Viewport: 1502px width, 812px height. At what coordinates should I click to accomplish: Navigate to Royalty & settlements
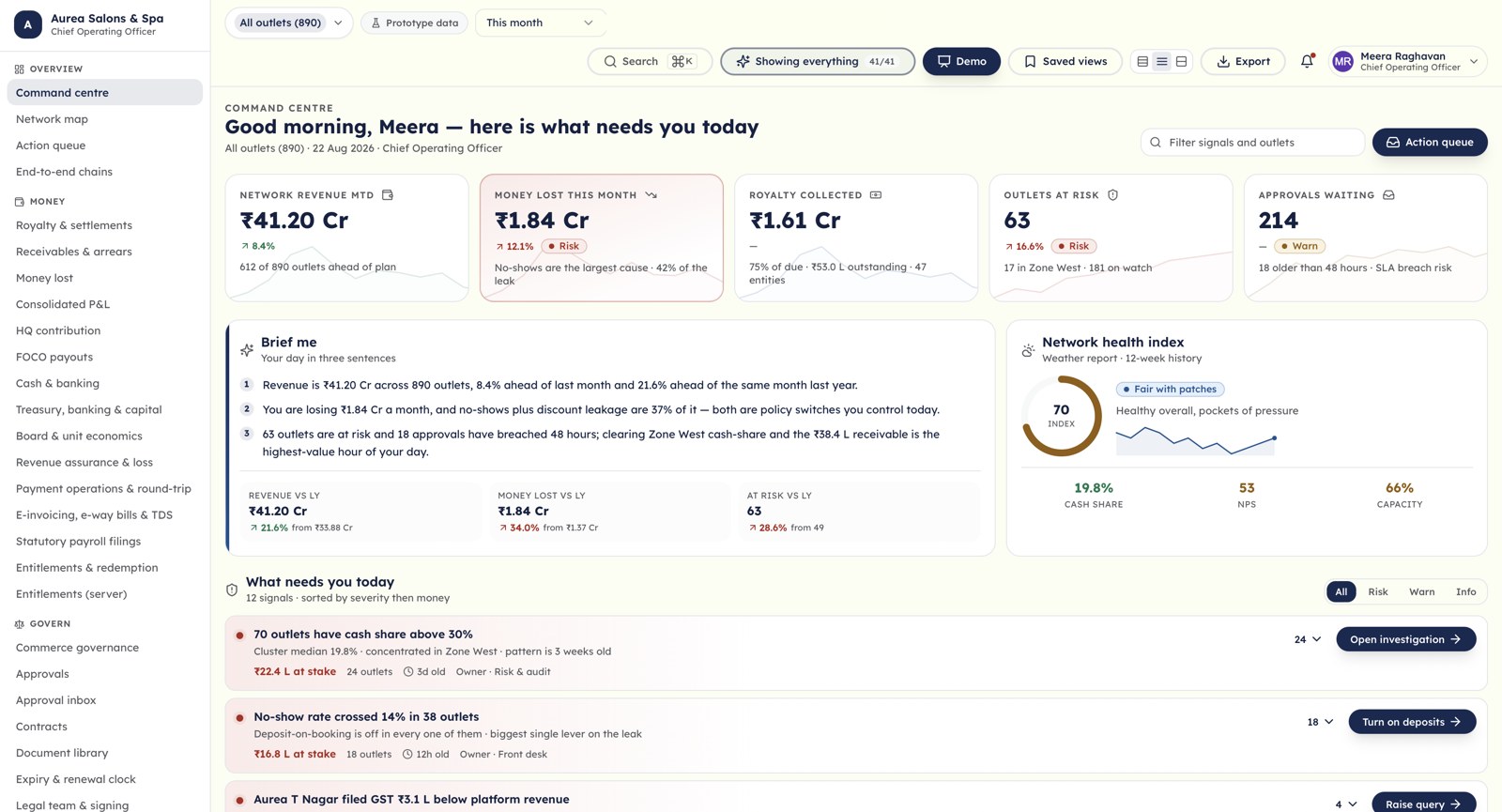coord(104,225)
